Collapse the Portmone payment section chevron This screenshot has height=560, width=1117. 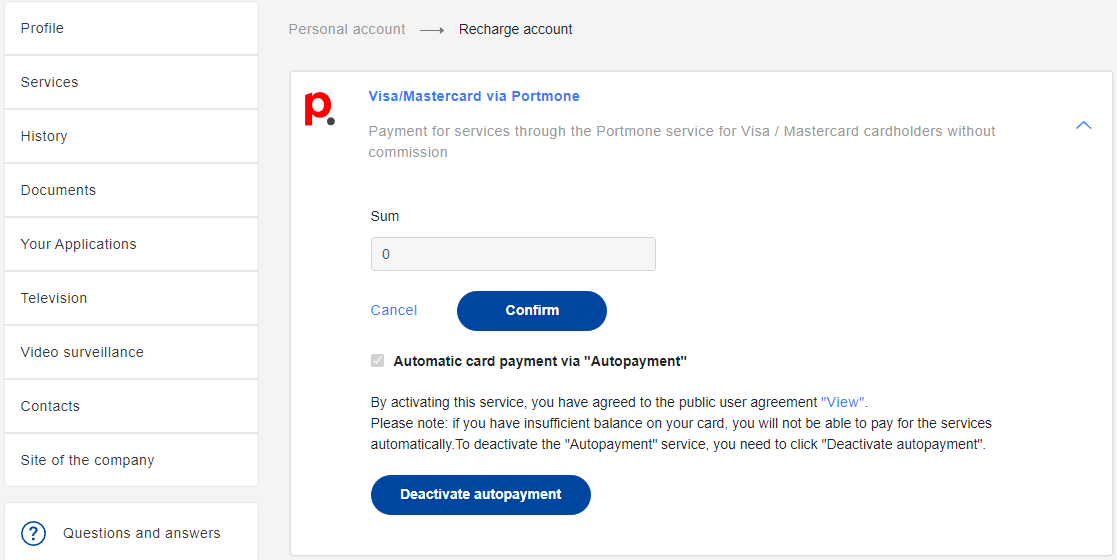tap(1084, 125)
